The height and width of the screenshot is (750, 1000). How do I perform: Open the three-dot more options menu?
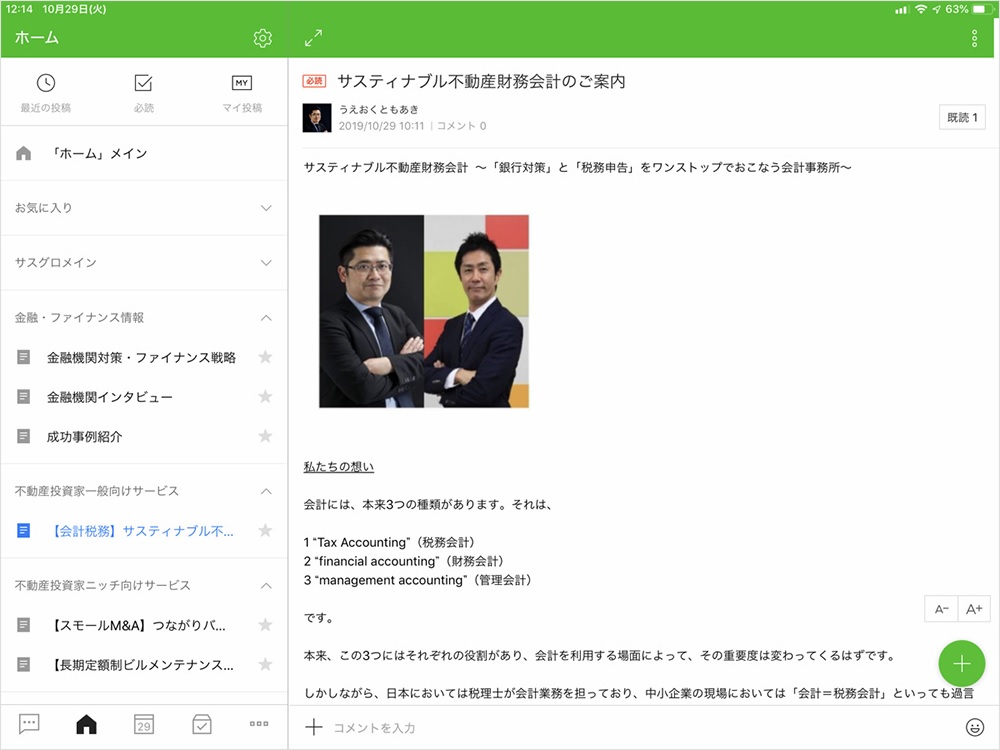(974, 38)
